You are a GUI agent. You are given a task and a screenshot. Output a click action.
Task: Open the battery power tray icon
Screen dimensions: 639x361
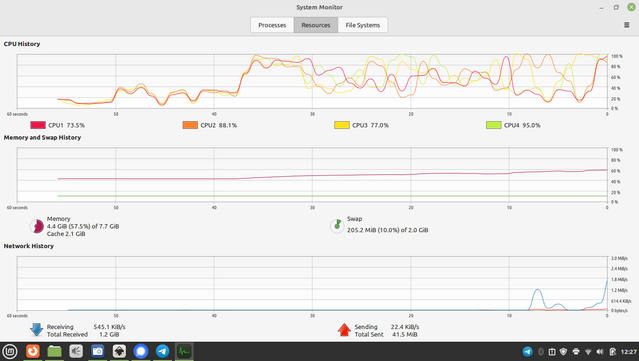[612, 352]
